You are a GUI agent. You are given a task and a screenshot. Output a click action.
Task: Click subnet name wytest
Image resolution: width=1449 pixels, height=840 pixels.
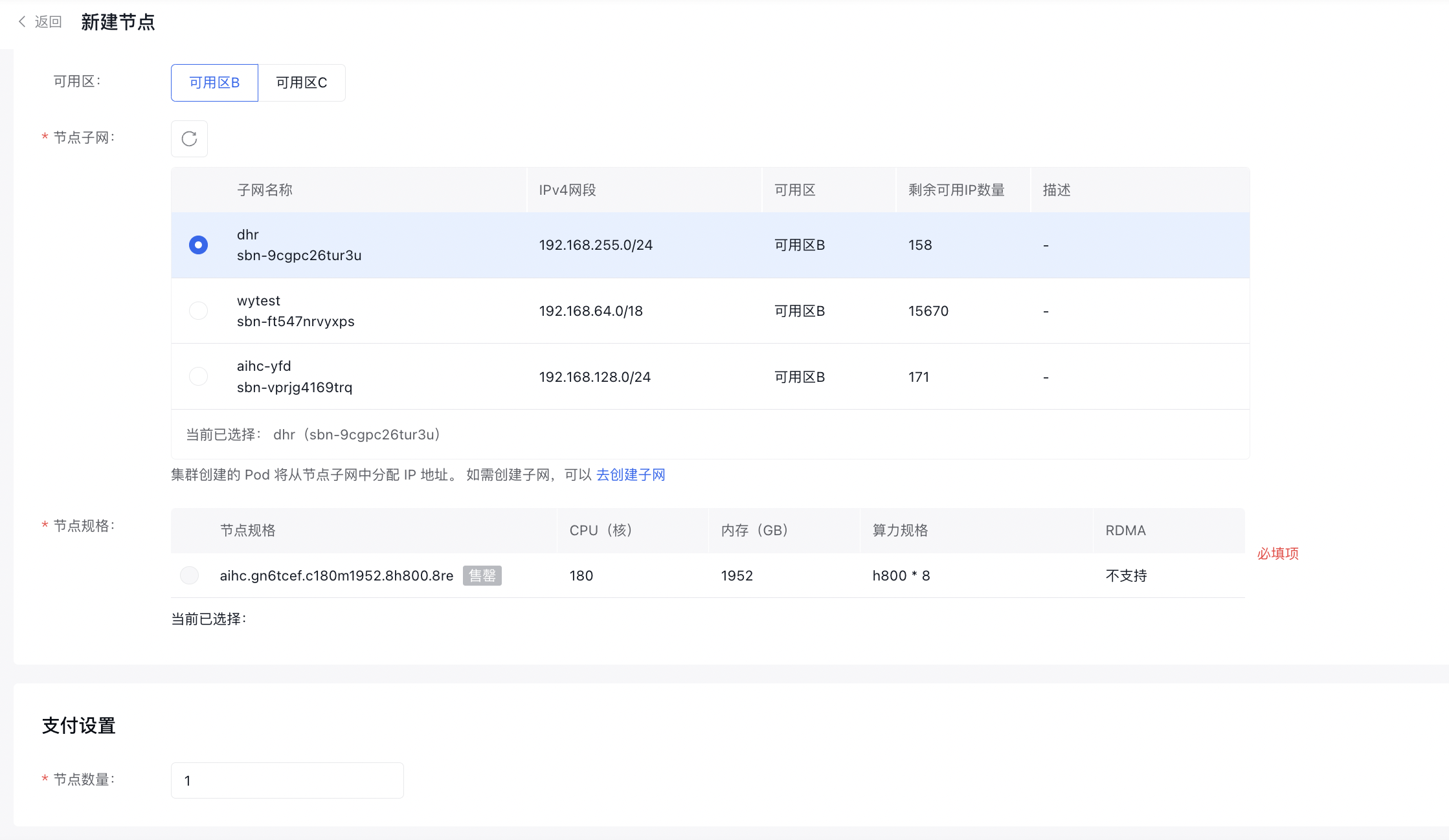258,301
